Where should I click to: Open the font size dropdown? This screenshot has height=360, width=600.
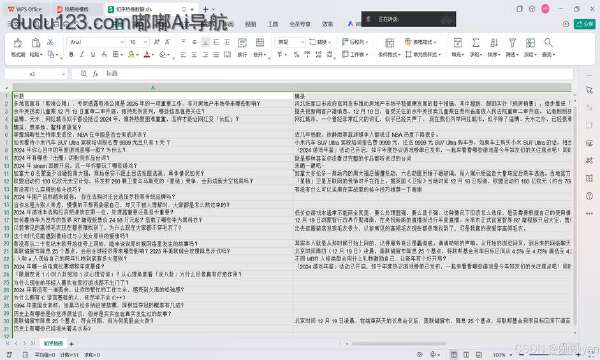[145, 42]
